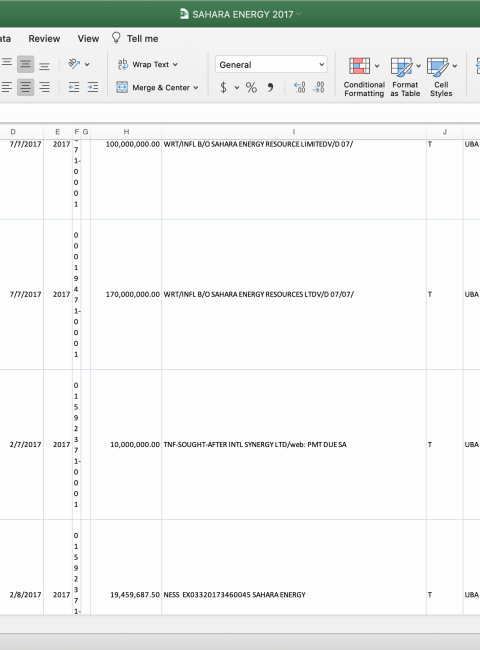Align text left
480x650 pixels.
(x=7, y=87)
